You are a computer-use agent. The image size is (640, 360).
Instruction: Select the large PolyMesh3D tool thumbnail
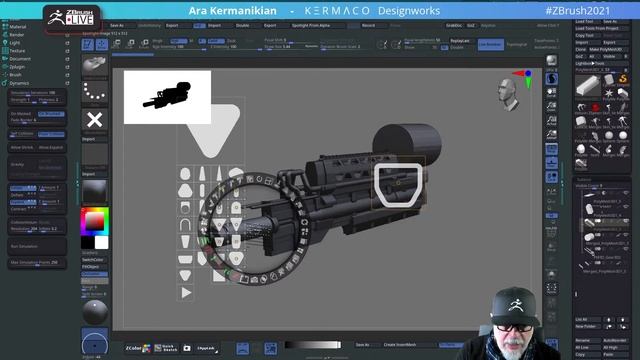coord(588,86)
